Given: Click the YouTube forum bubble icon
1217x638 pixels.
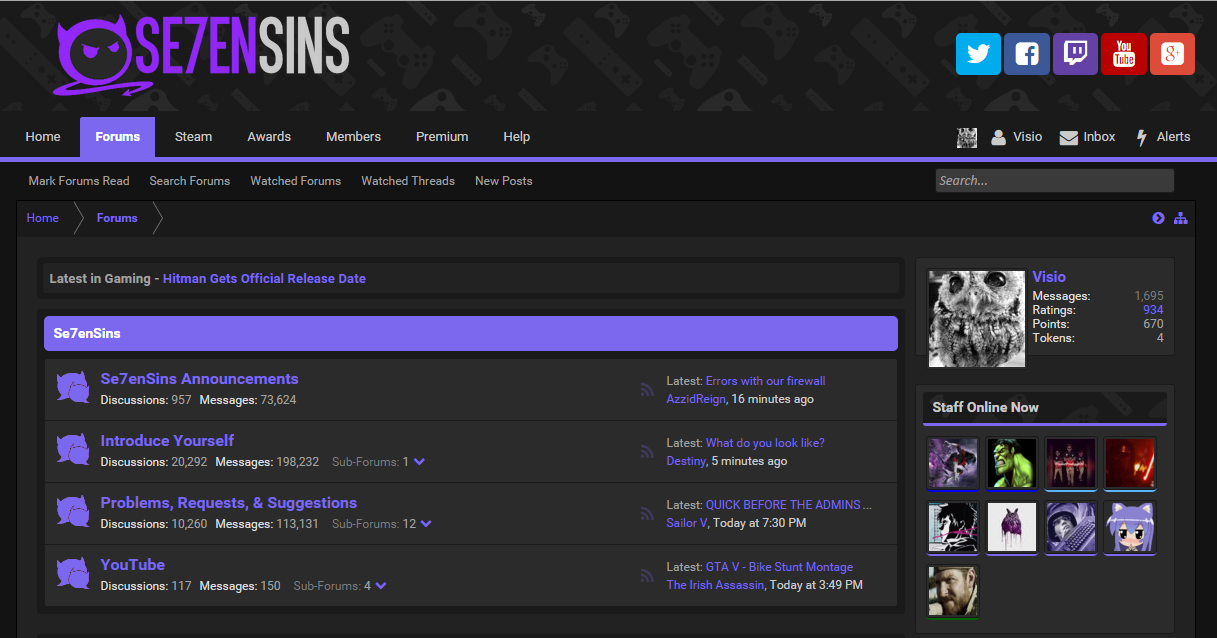Looking at the screenshot, I should pos(72,575).
